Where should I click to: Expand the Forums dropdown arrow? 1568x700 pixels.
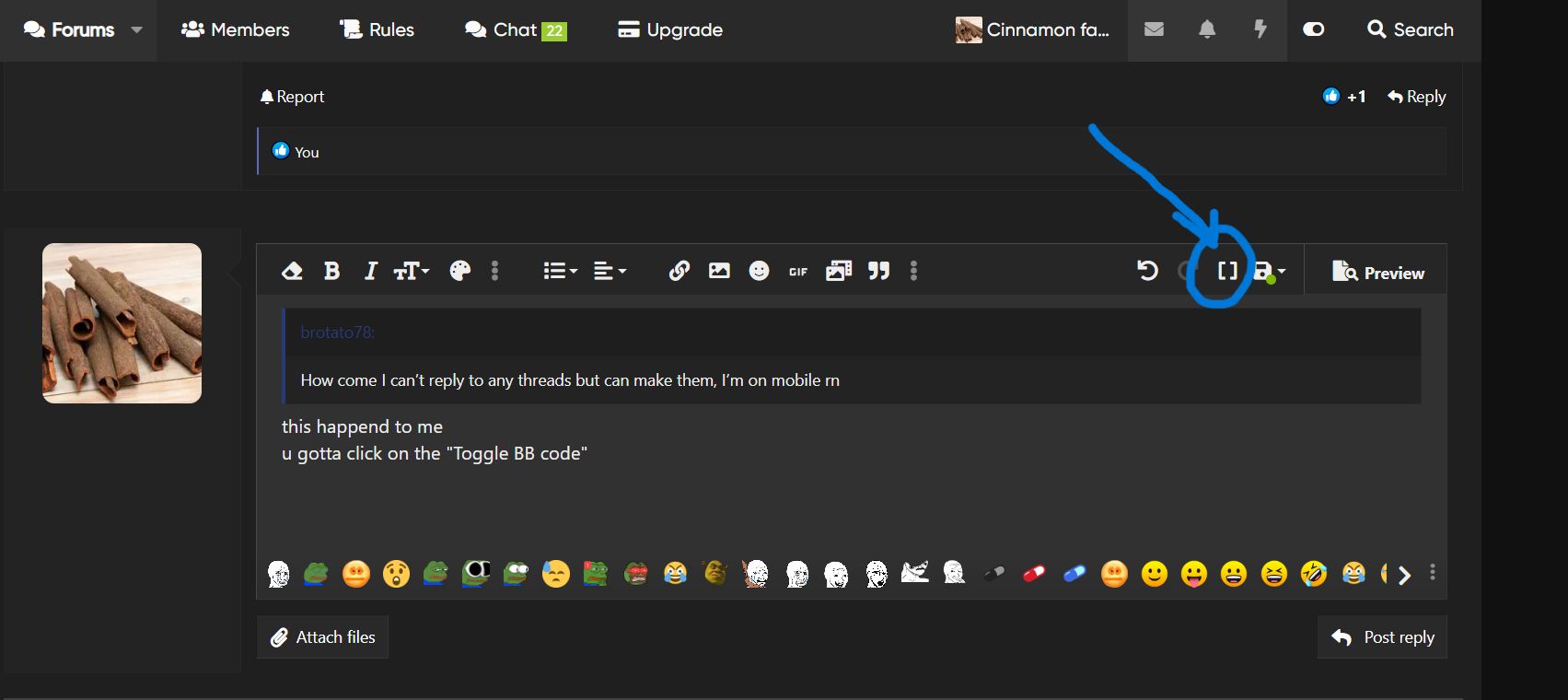click(x=136, y=29)
